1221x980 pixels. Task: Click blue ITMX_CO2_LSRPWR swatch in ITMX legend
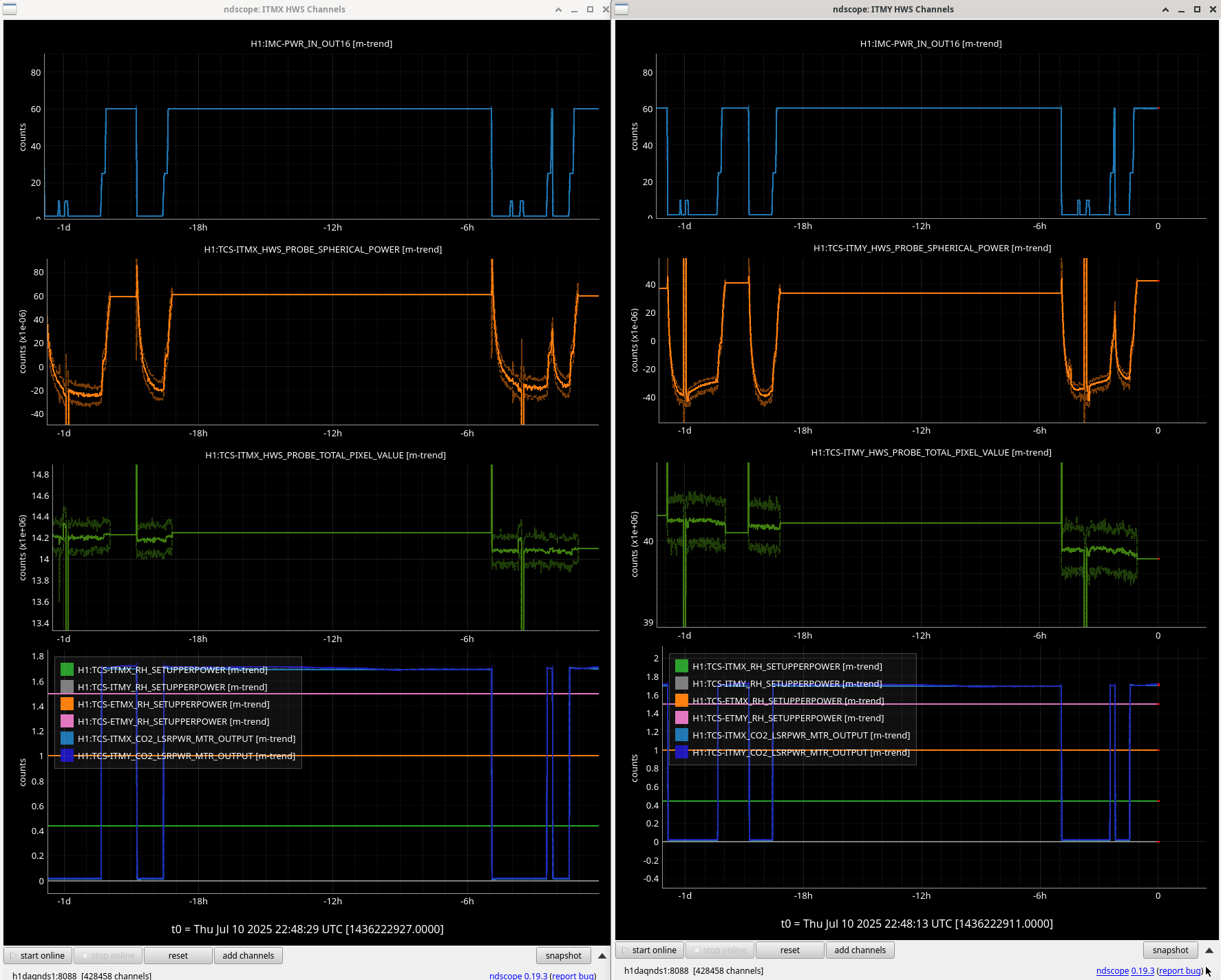pyautogui.click(x=67, y=738)
